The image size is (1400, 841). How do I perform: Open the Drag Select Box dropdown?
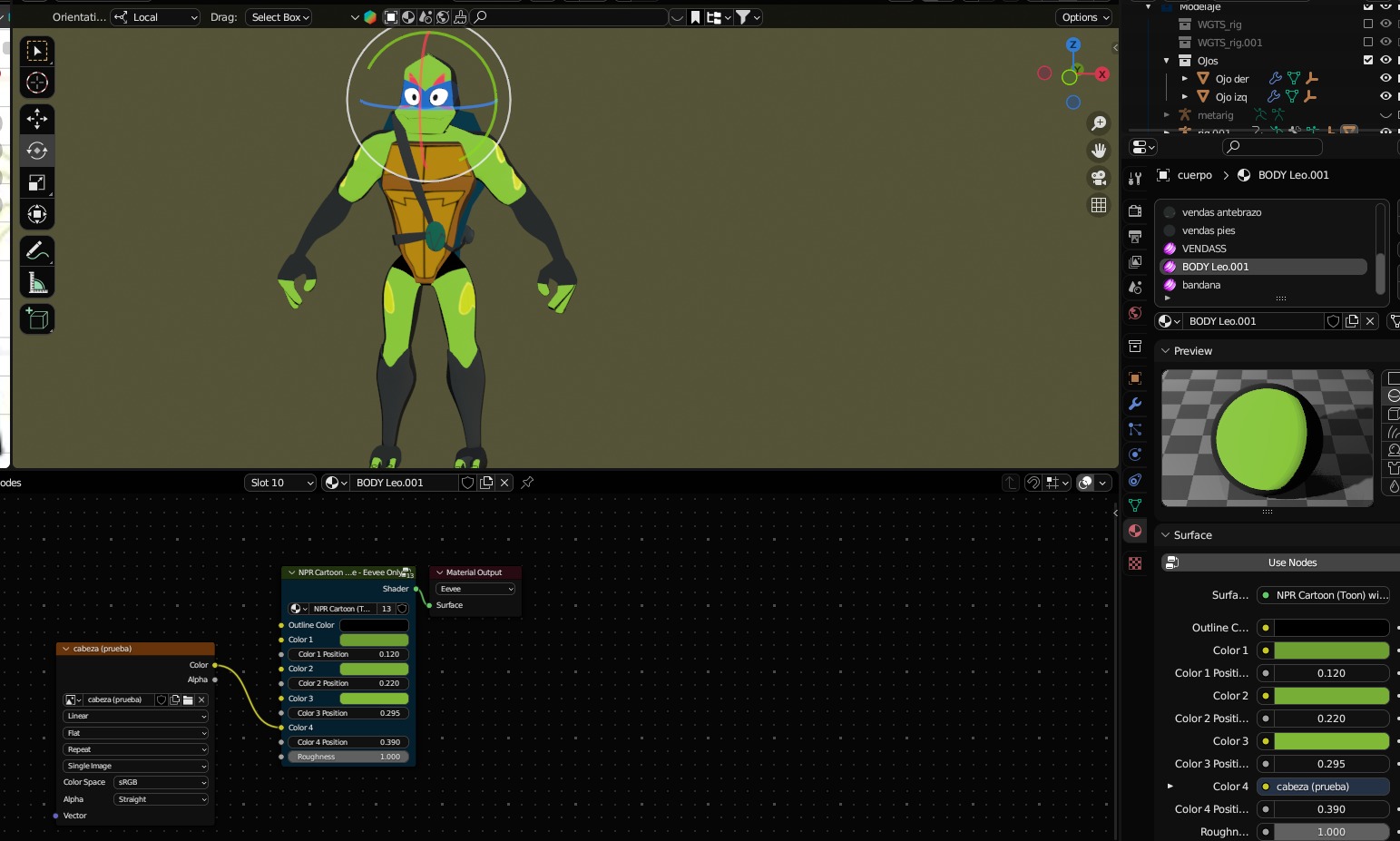(x=279, y=17)
